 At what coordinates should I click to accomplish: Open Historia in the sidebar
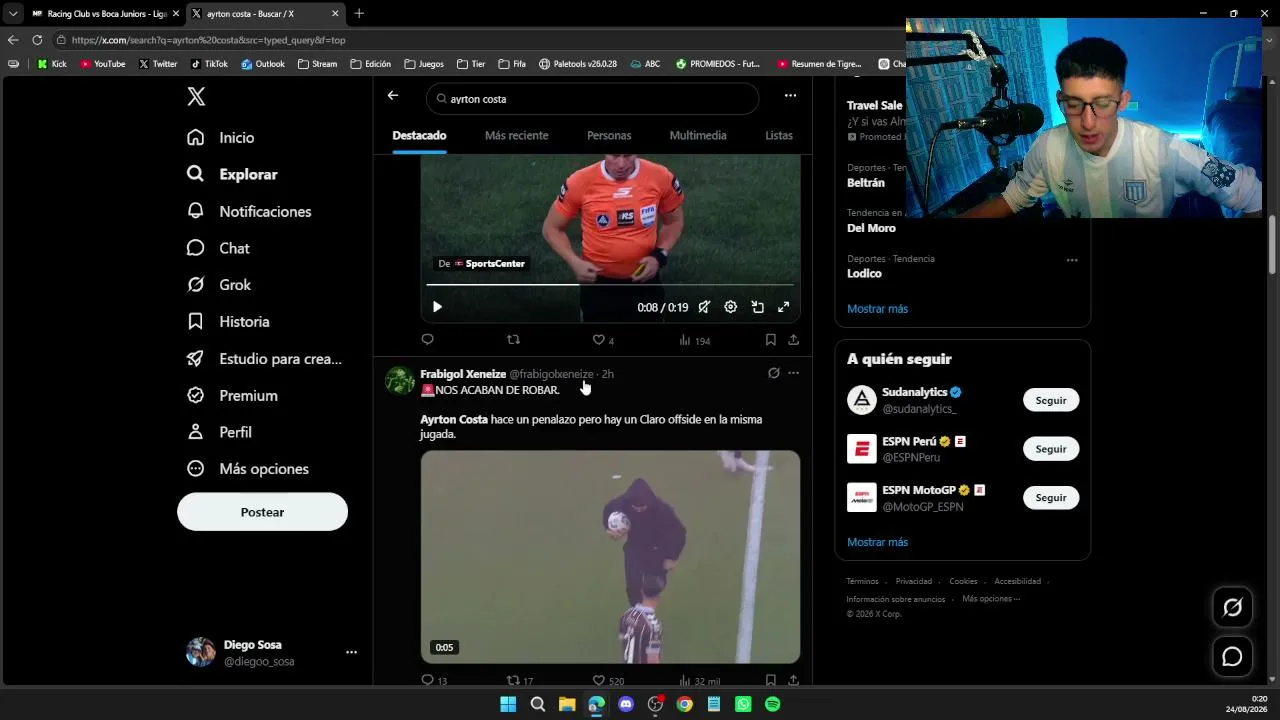point(228,322)
